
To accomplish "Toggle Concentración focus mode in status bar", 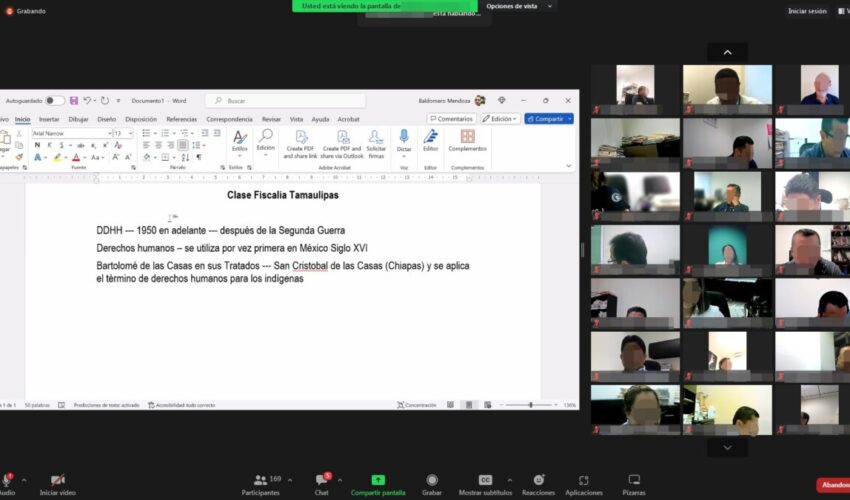I will [x=416, y=405].
